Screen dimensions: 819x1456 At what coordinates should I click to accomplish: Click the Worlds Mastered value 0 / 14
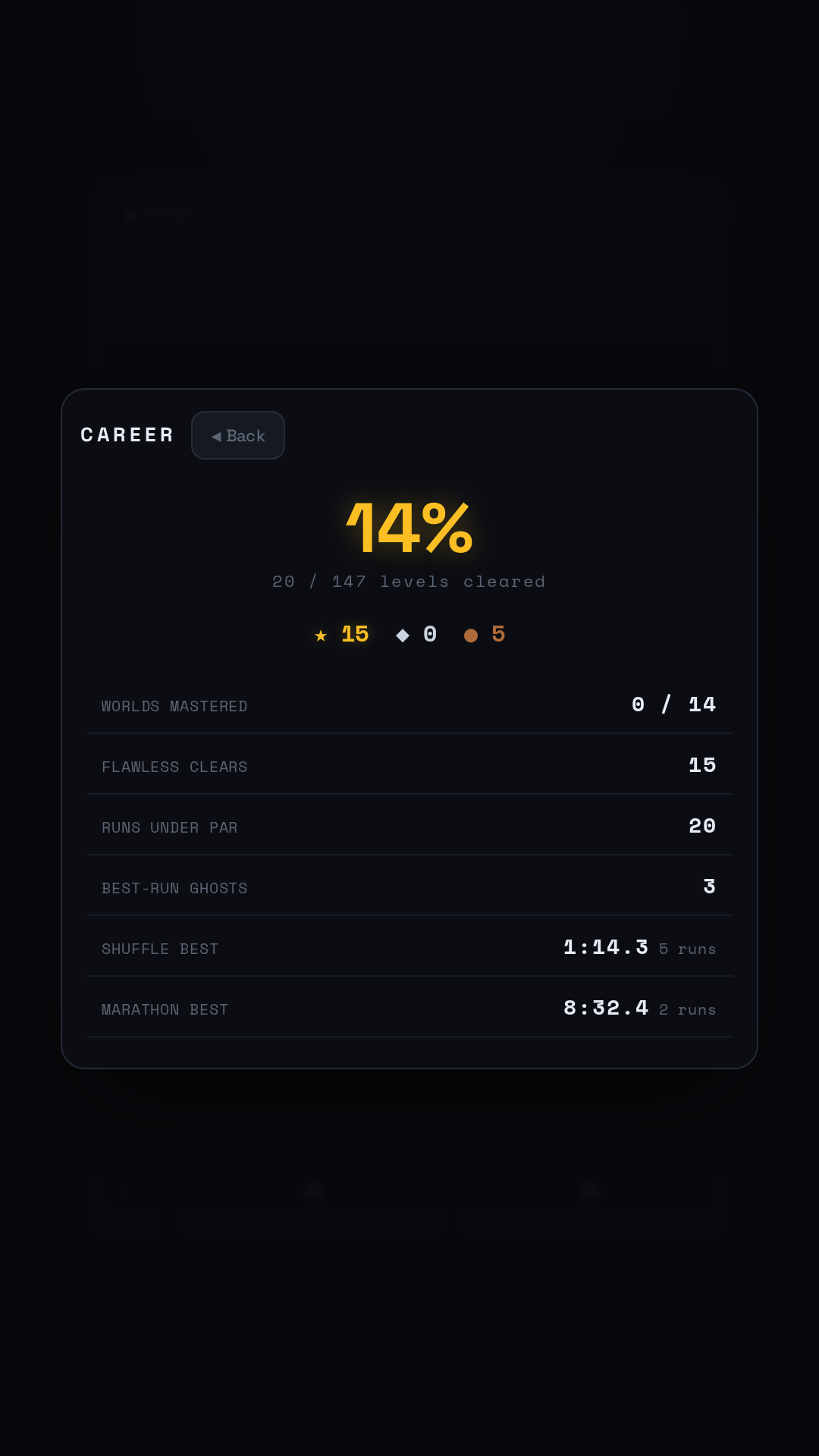click(673, 704)
